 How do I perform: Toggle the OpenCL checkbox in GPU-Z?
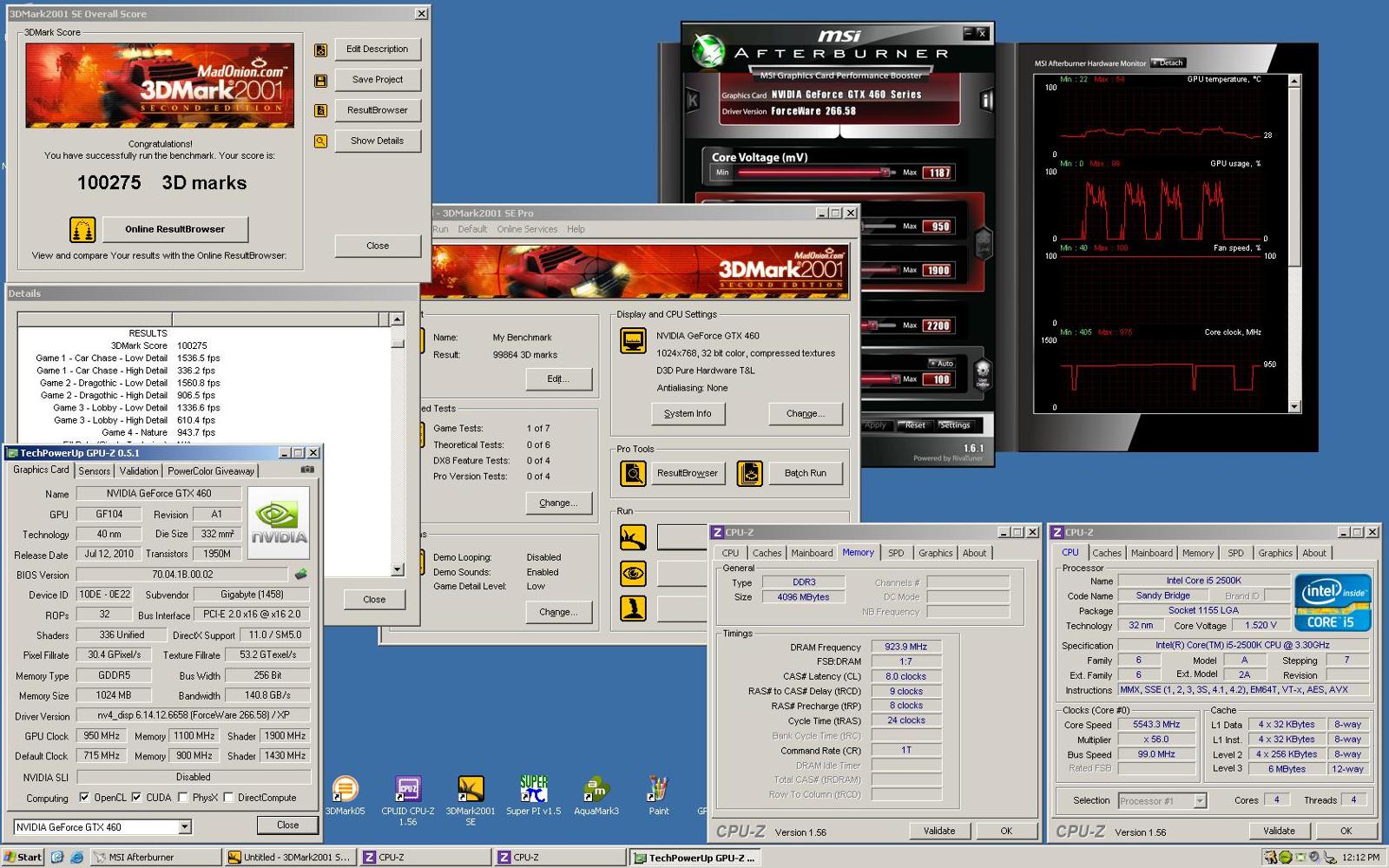point(84,797)
